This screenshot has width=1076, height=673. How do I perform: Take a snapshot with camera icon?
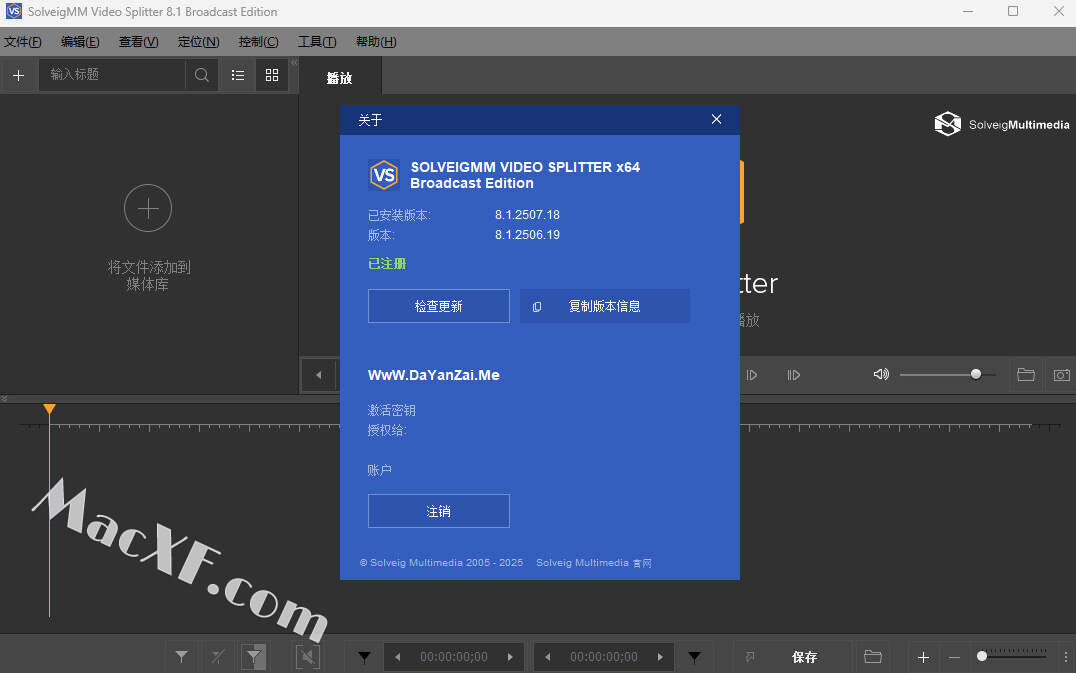coord(1061,375)
